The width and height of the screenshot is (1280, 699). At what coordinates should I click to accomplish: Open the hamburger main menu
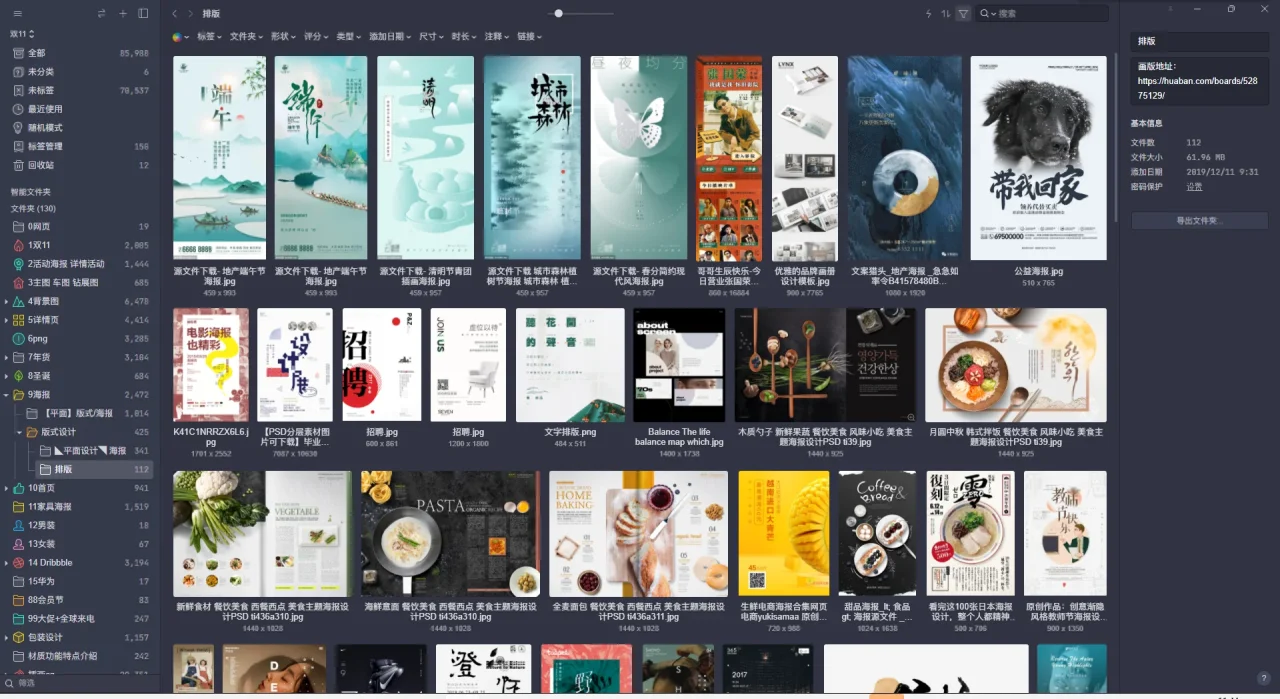[x=18, y=14]
